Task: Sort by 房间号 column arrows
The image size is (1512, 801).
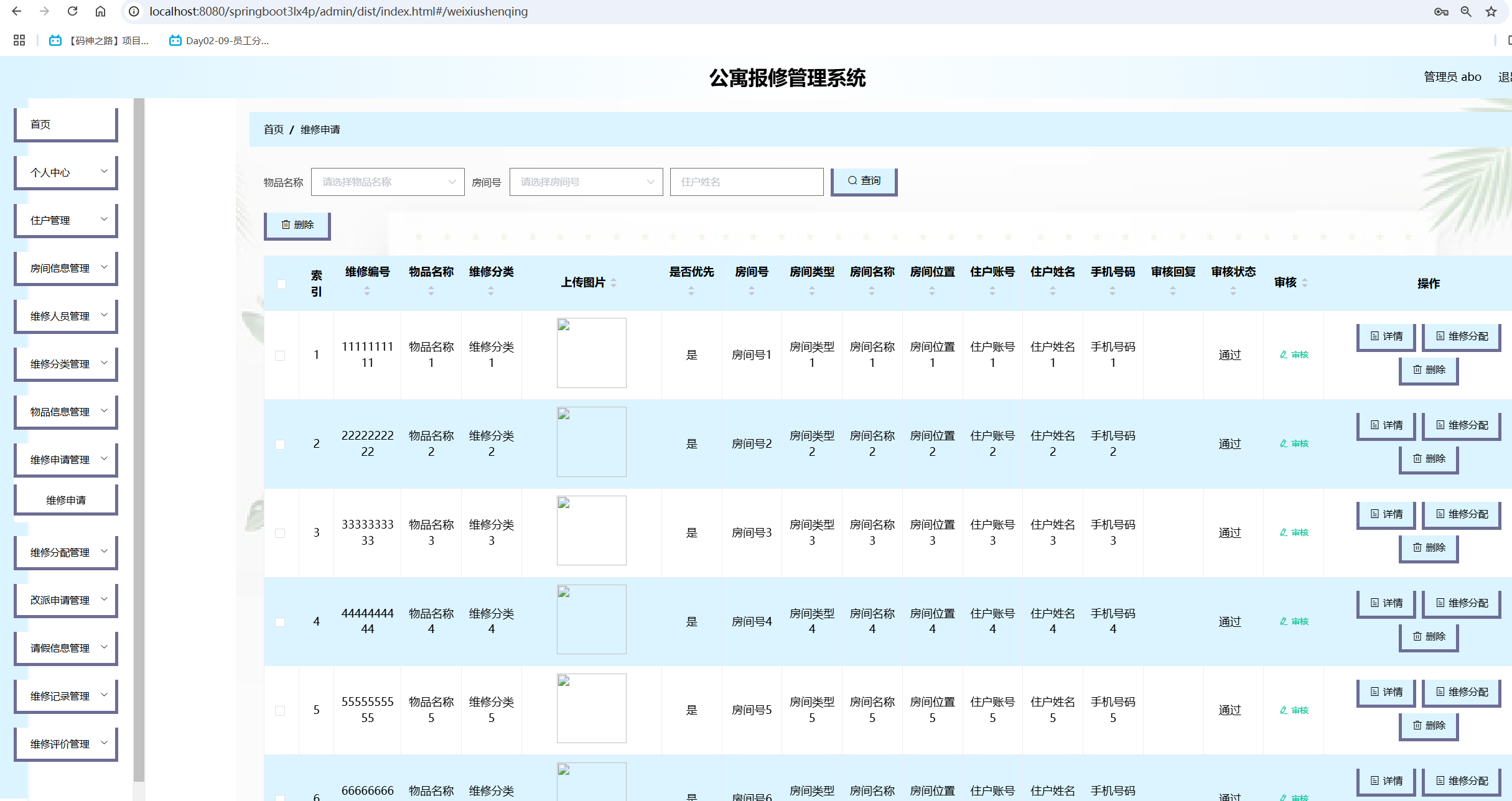Action: click(x=752, y=290)
